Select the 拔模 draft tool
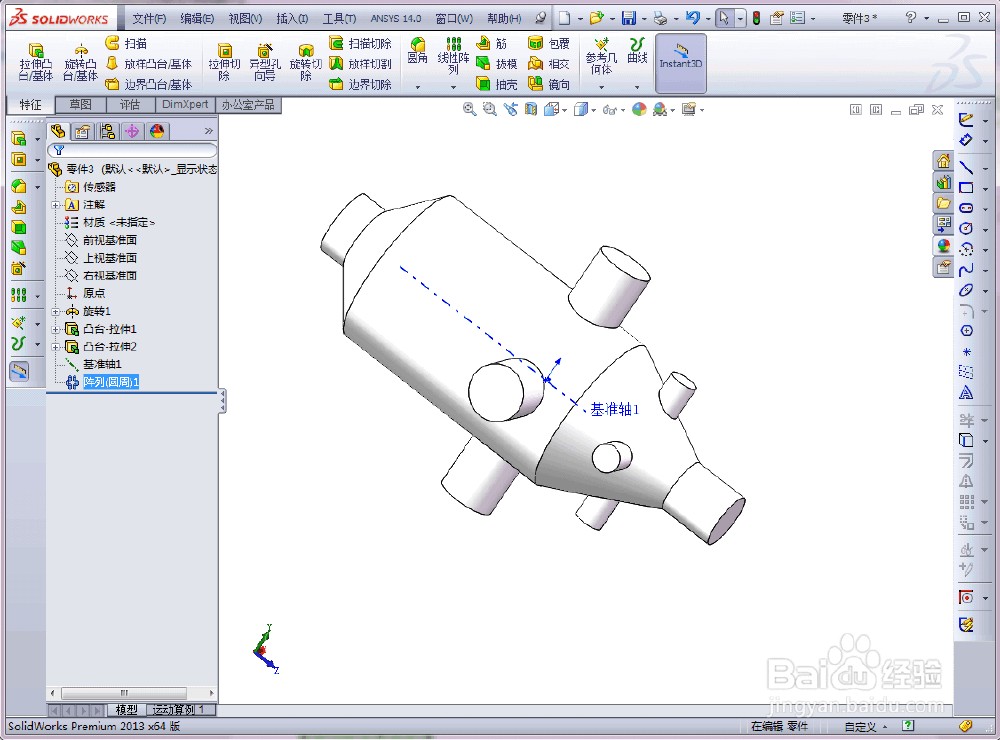Viewport: 1000px width, 740px height. tap(496, 64)
